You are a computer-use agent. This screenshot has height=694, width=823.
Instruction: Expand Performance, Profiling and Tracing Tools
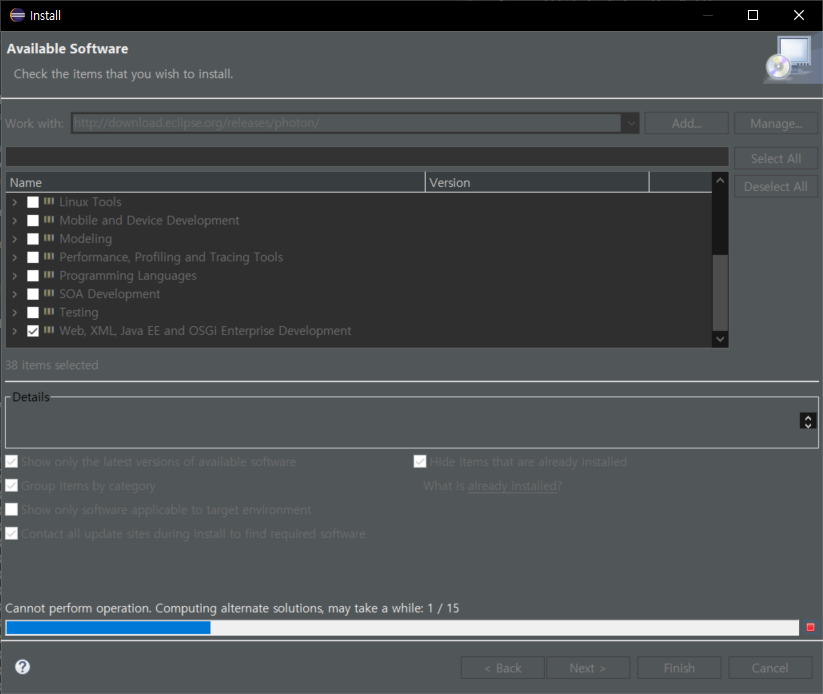15,257
